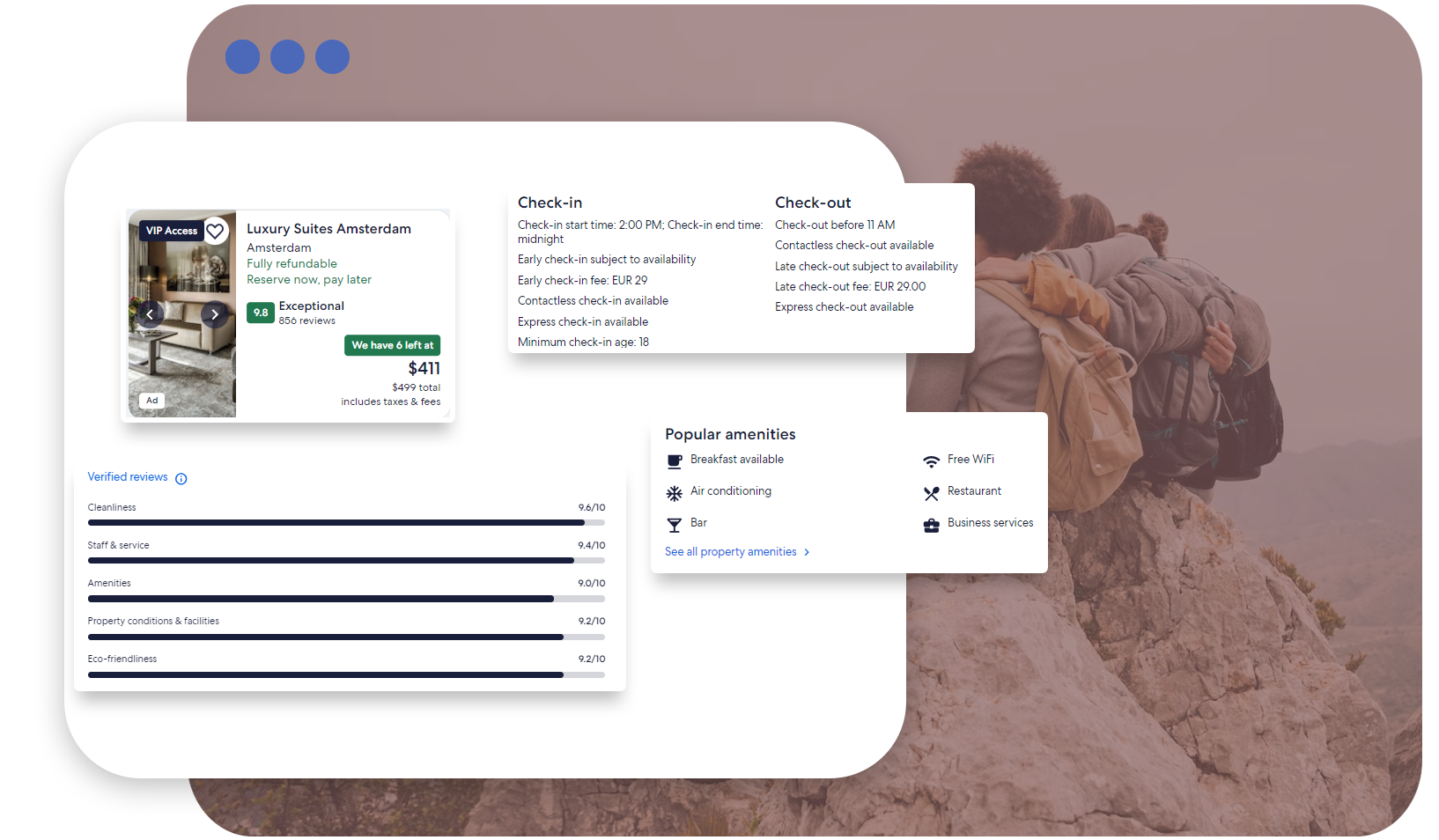Select the Free WiFi icon
The image size is (1439, 840).
pos(932,460)
